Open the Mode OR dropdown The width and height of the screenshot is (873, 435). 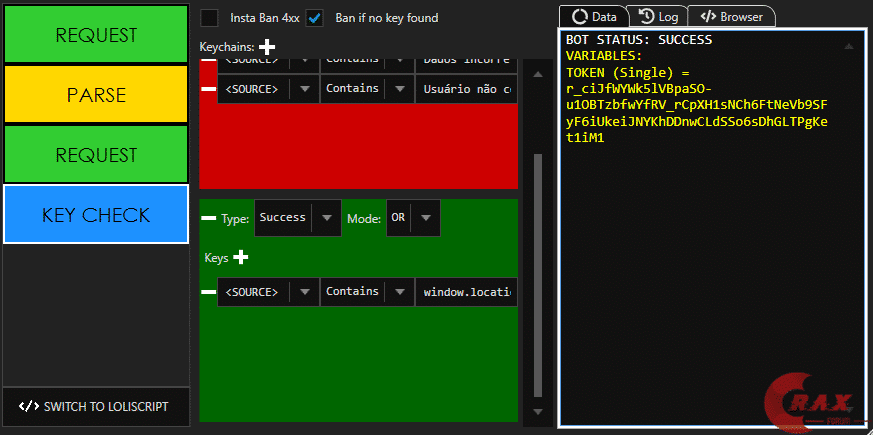click(413, 218)
